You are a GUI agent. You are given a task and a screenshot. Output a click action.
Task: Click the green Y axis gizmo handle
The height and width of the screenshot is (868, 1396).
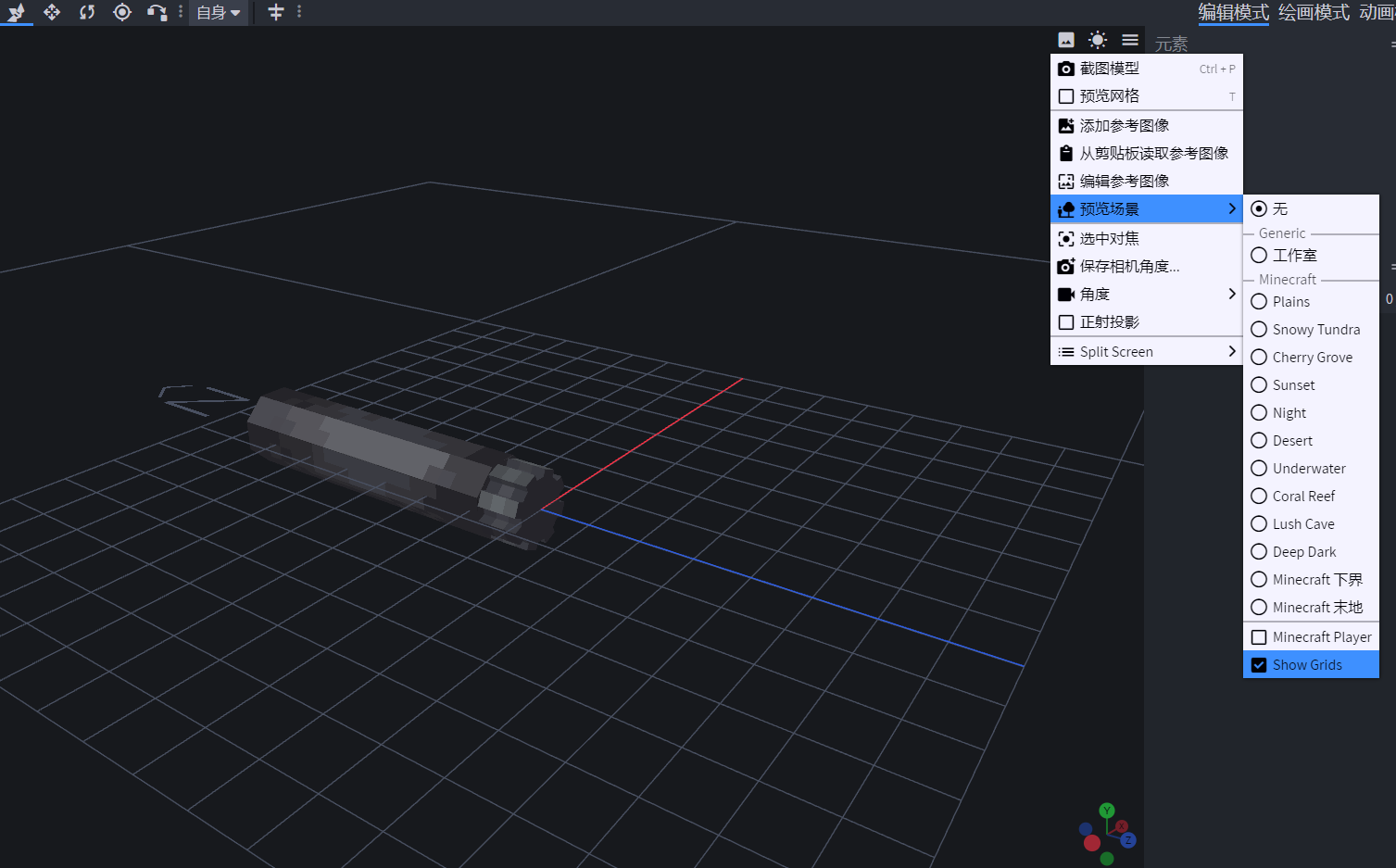point(1107,811)
